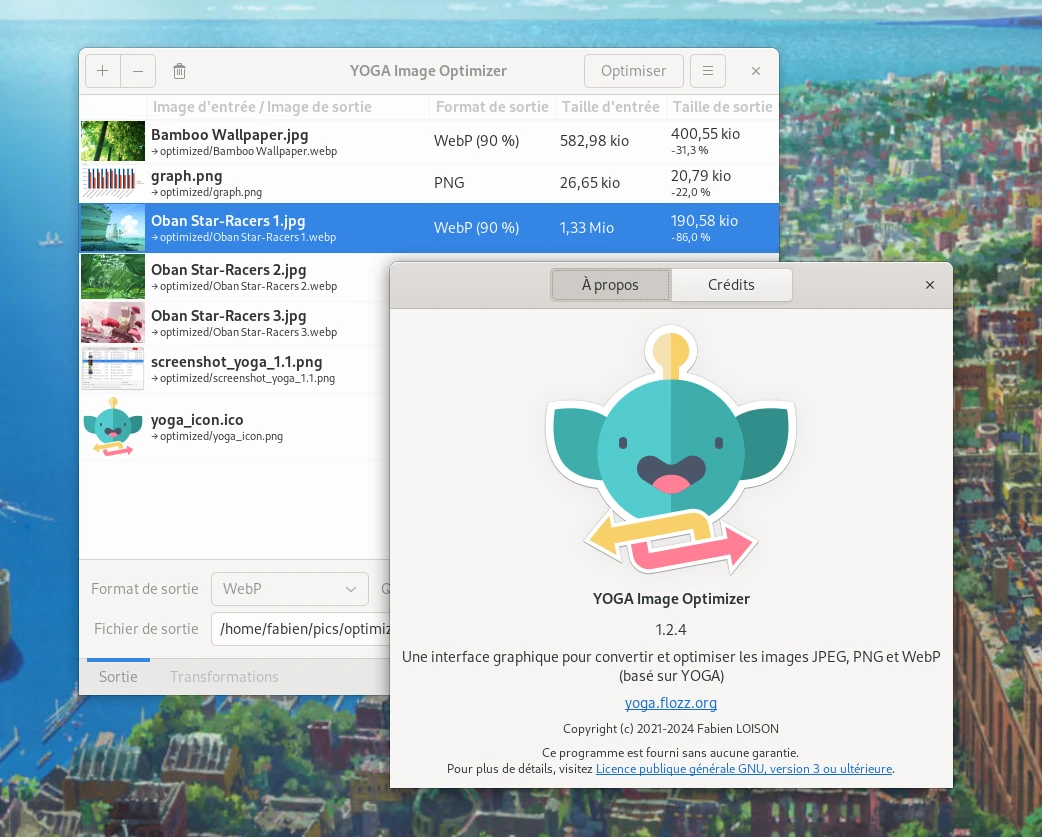This screenshot has height=837, width=1042.
Task: Close the About dialog
Action: pyautogui.click(x=930, y=285)
